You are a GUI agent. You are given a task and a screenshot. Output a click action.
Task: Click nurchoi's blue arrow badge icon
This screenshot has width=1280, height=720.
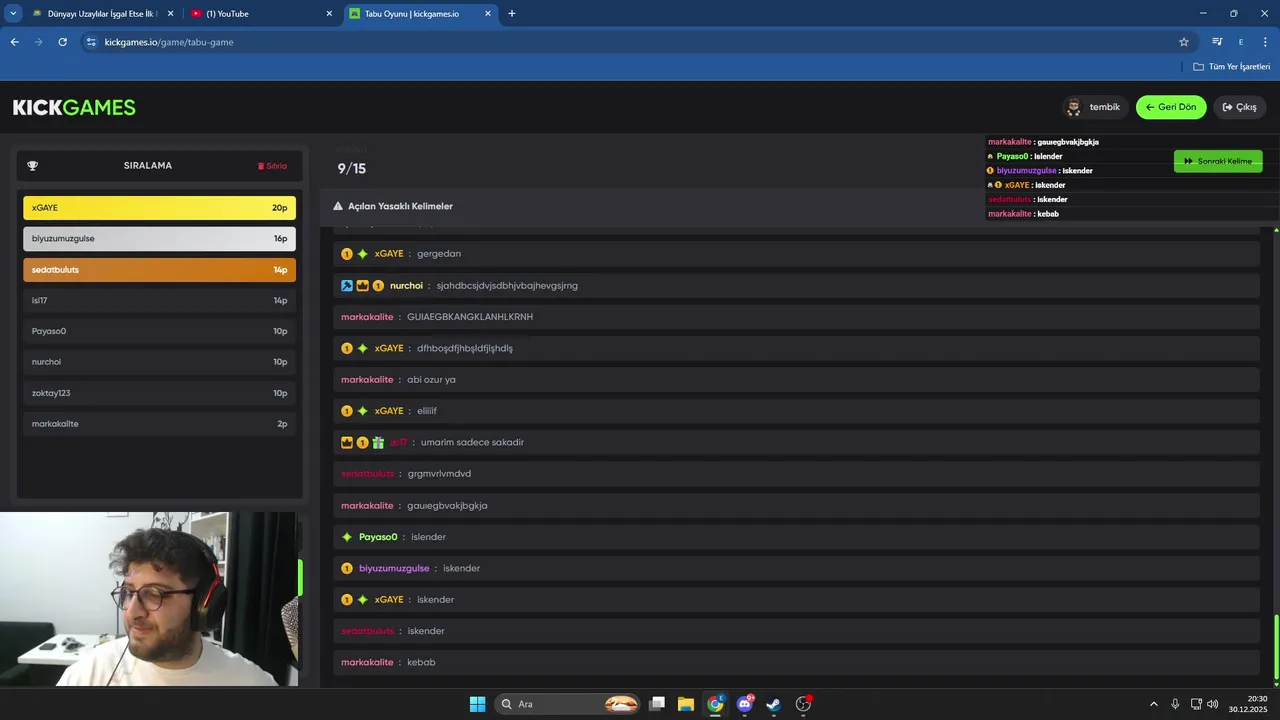click(347, 286)
